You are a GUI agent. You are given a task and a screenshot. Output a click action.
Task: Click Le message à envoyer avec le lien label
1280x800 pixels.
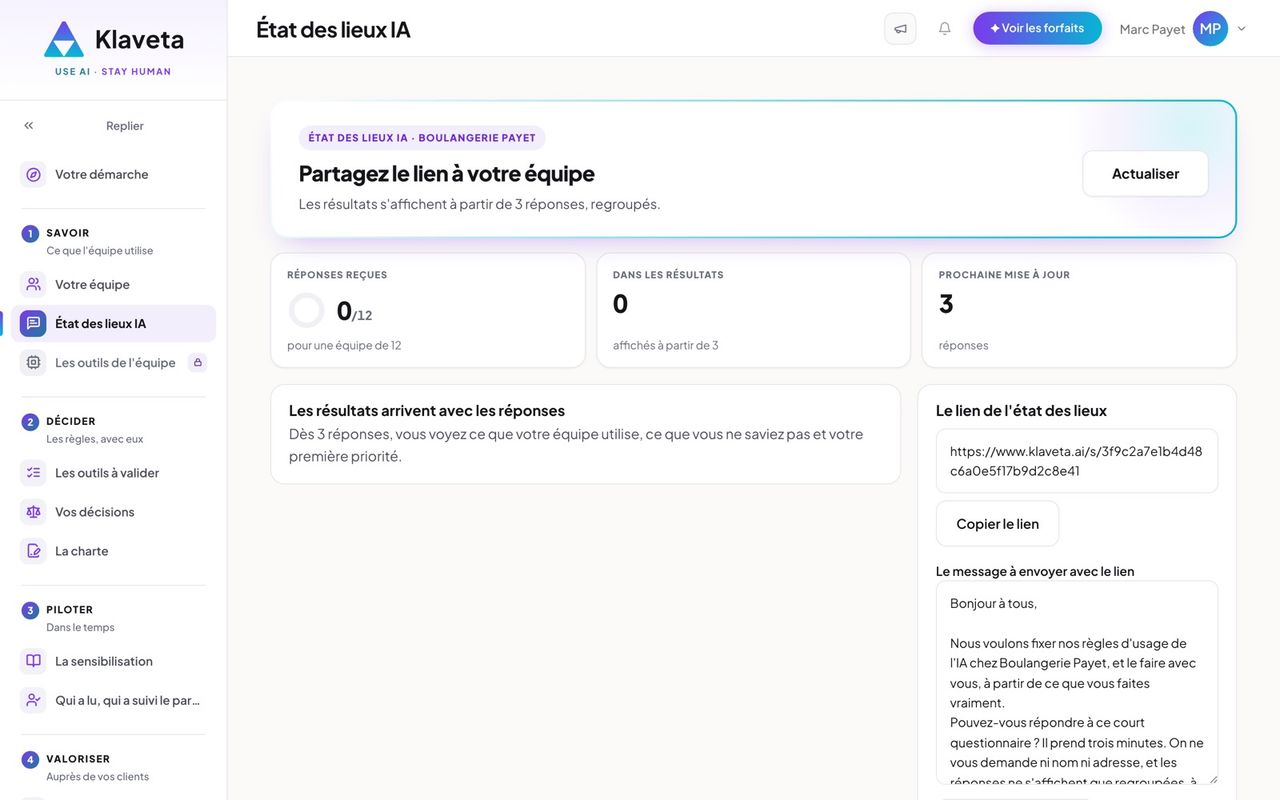click(1035, 571)
